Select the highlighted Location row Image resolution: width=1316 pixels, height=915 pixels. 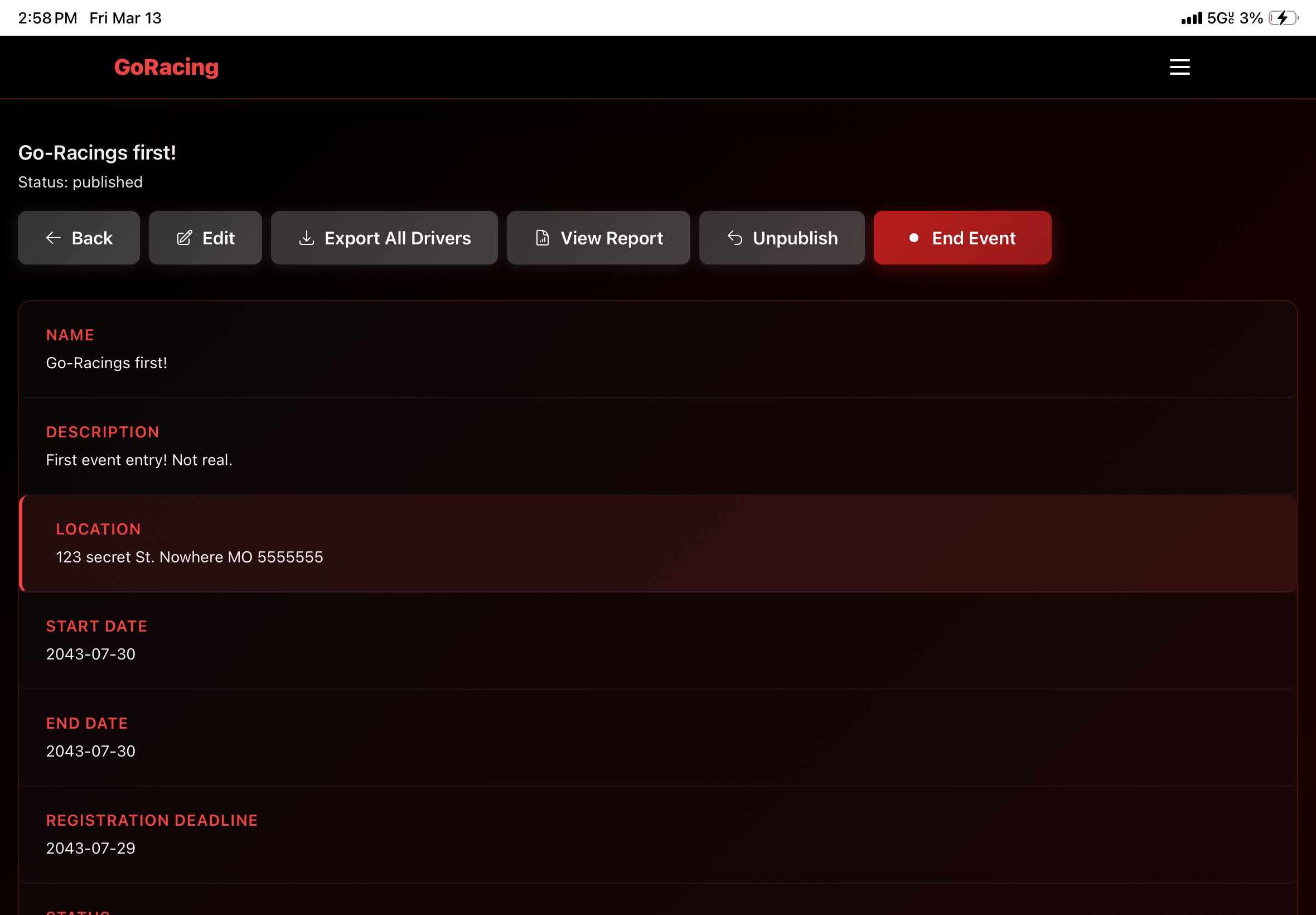point(657,543)
